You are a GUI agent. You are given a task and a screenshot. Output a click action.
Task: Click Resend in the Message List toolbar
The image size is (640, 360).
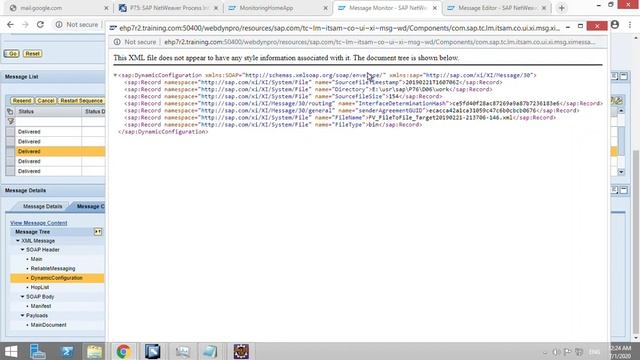point(22,100)
